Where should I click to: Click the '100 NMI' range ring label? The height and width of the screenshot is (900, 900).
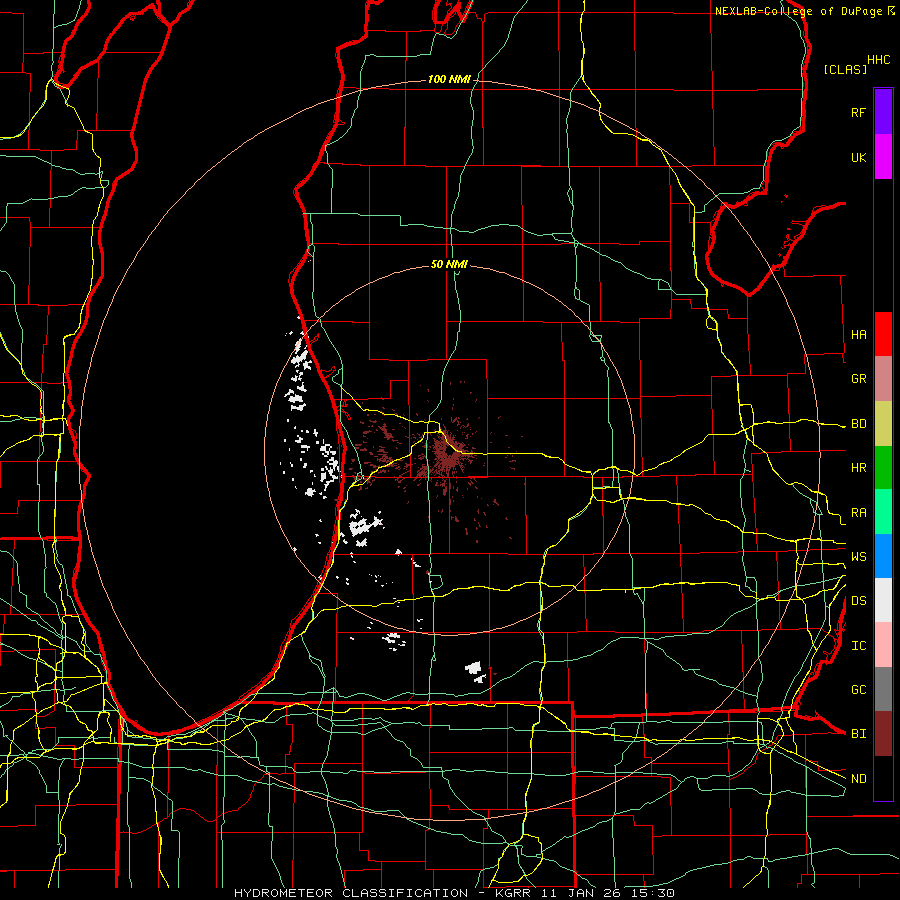(449, 79)
